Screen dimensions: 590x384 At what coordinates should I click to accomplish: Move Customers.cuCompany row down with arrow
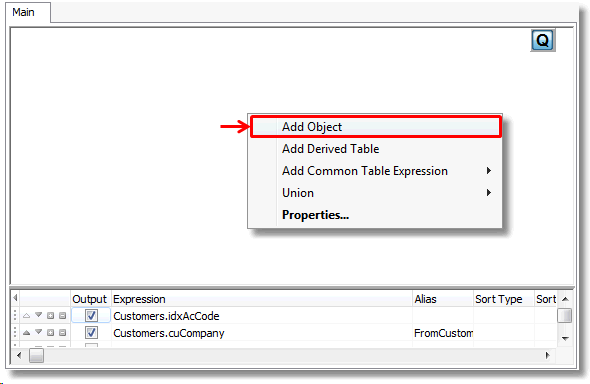(38, 332)
